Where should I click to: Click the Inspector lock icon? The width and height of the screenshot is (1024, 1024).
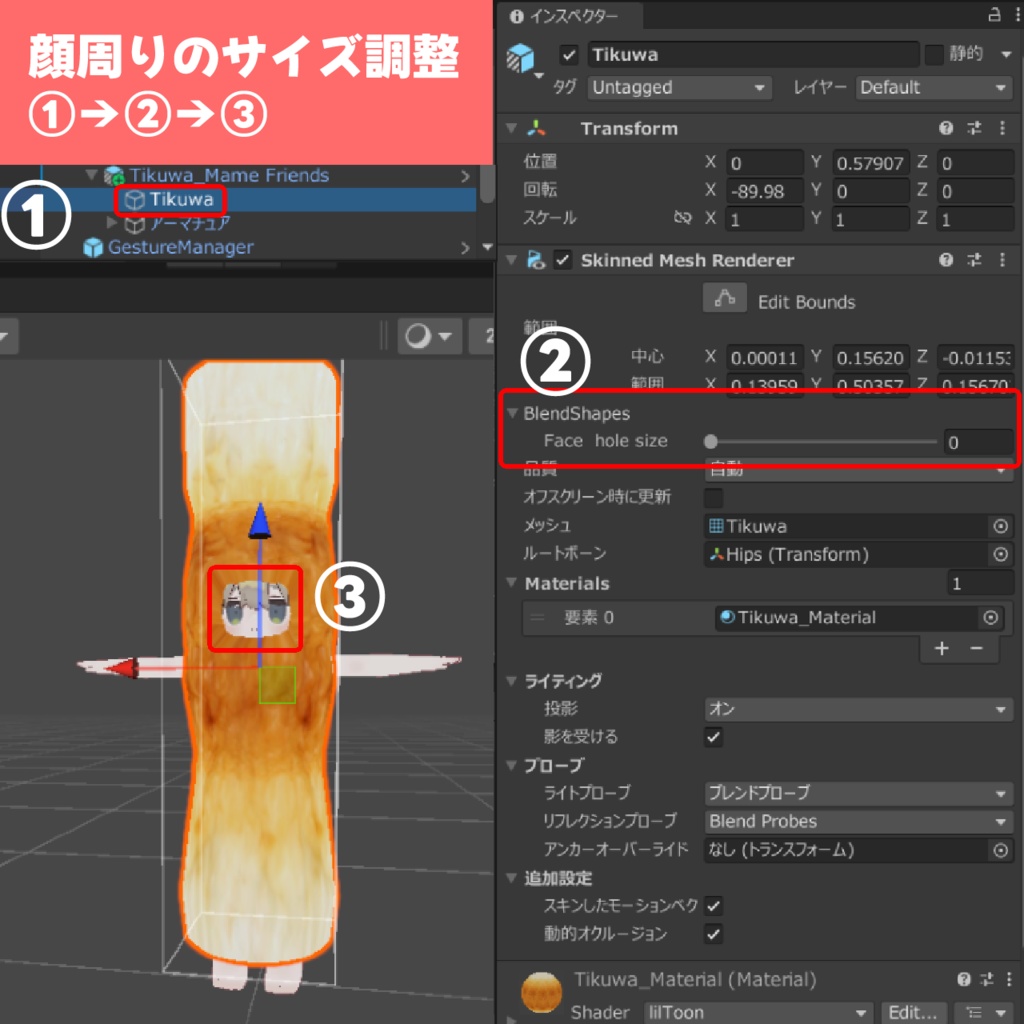[x=994, y=14]
